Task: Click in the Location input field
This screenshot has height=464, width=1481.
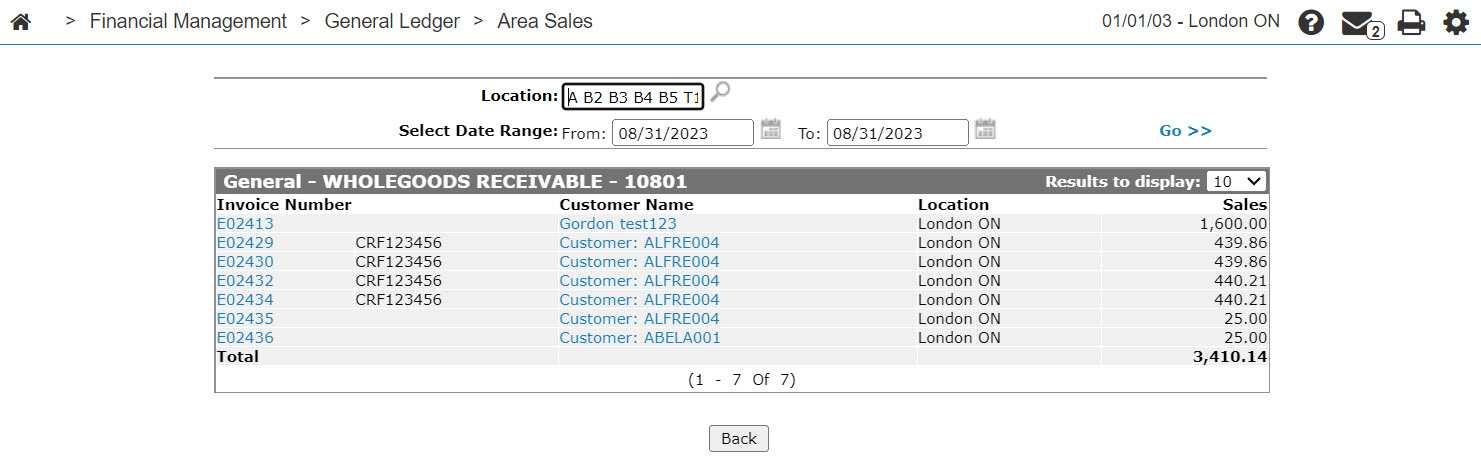Action: [x=633, y=96]
